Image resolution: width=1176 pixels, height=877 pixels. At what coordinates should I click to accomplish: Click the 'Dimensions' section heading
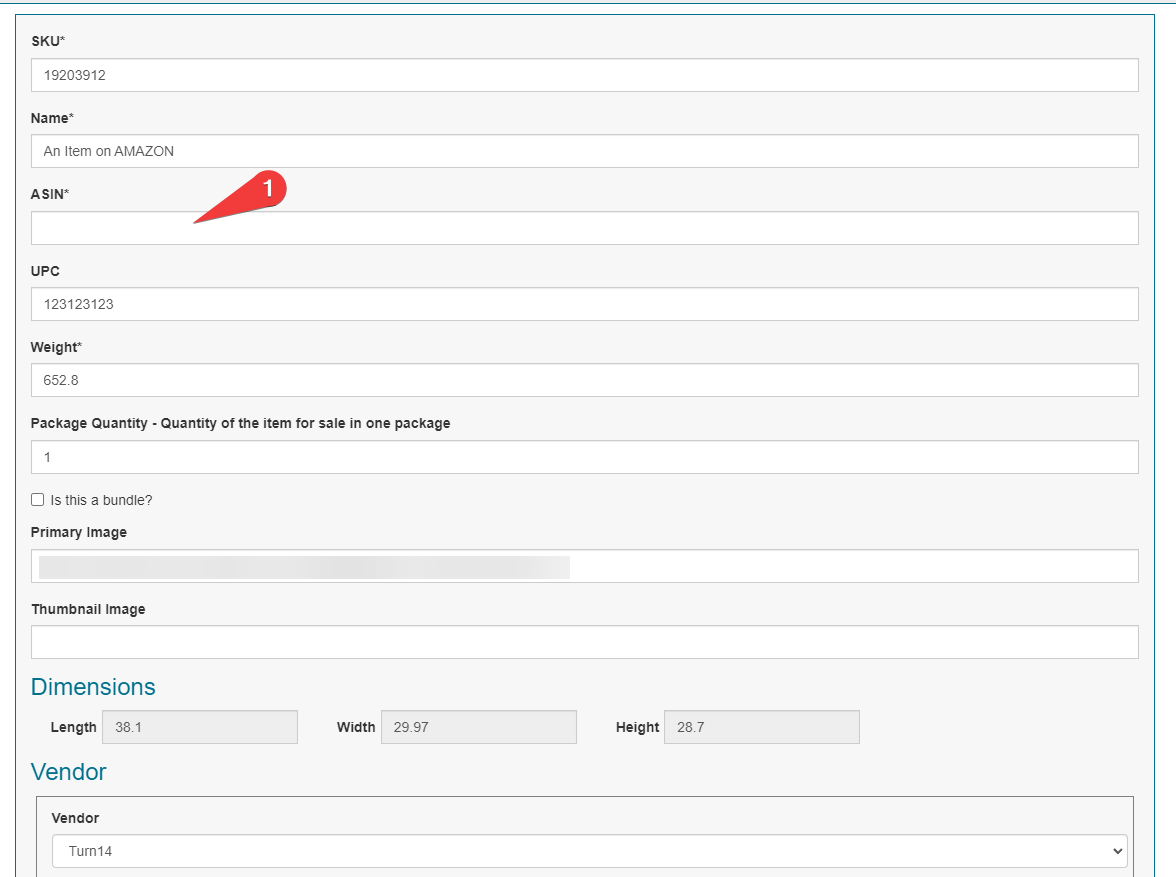93,687
